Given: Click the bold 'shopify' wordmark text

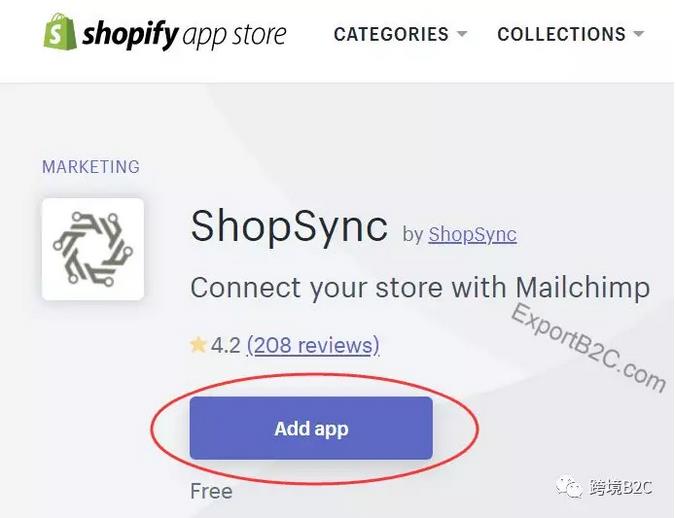Looking at the screenshot, I should click(130, 34).
